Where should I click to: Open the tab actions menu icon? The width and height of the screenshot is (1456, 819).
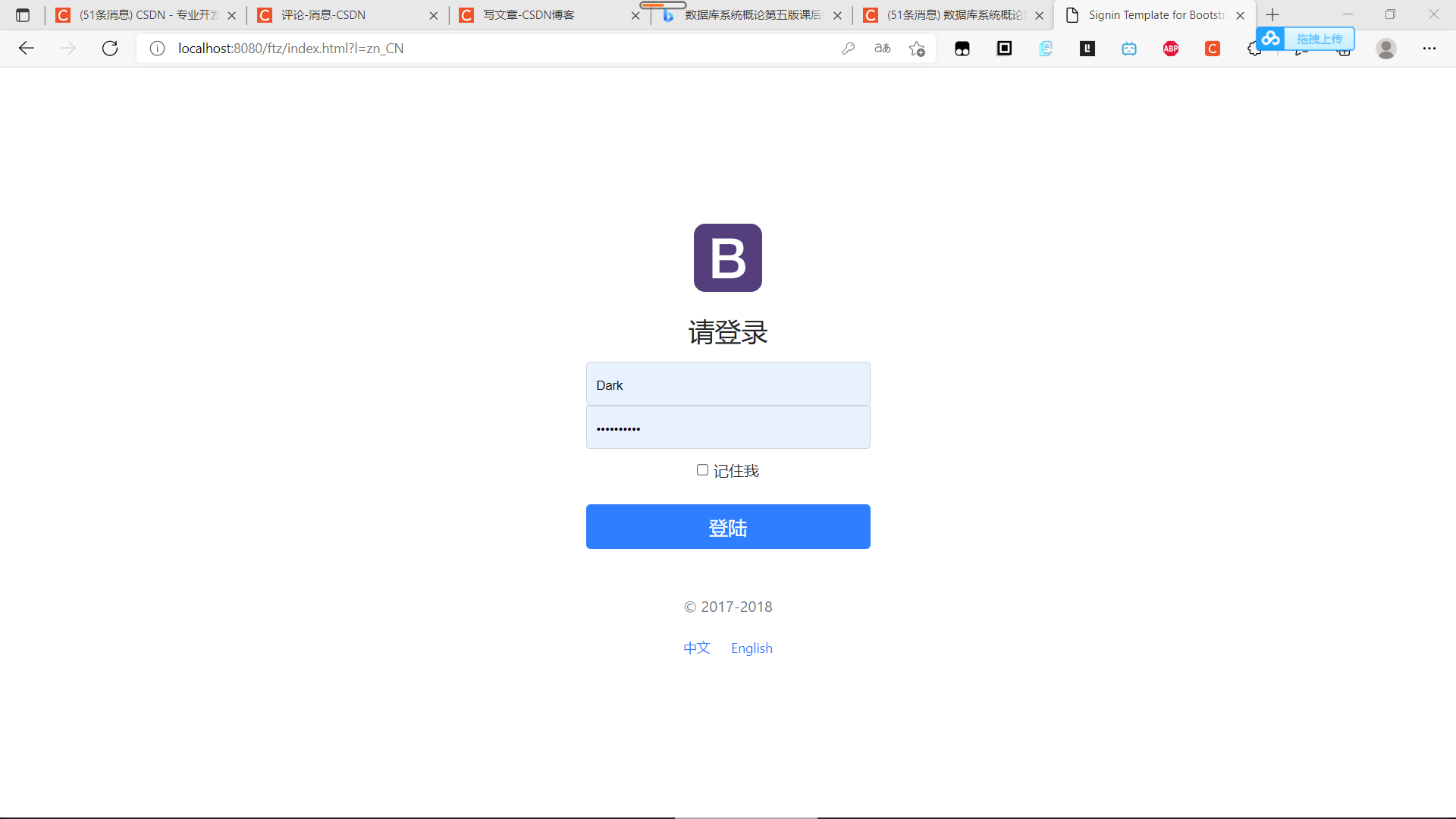(x=23, y=15)
